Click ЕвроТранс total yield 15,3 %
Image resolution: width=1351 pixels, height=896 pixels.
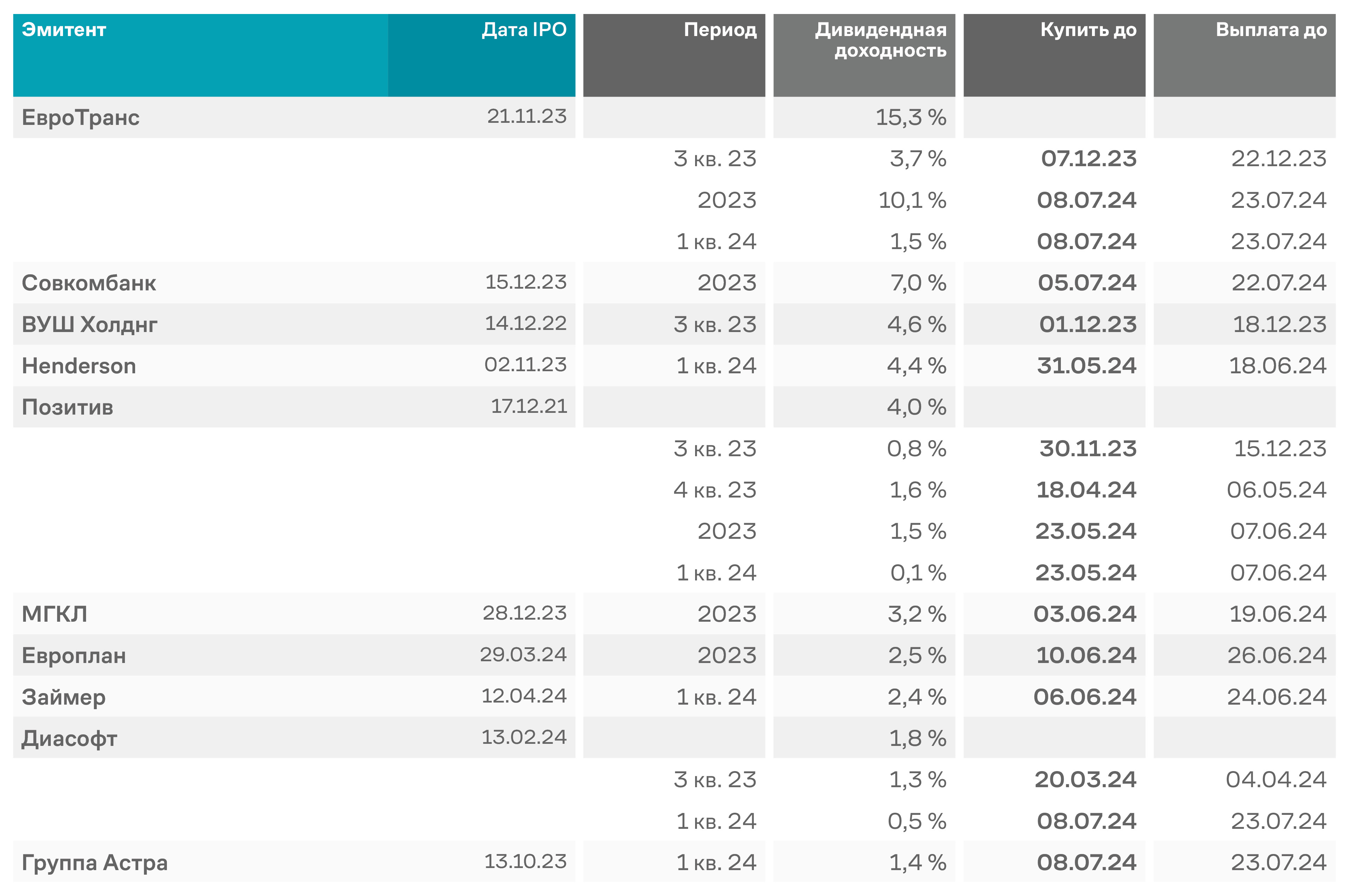coord(910,118)
